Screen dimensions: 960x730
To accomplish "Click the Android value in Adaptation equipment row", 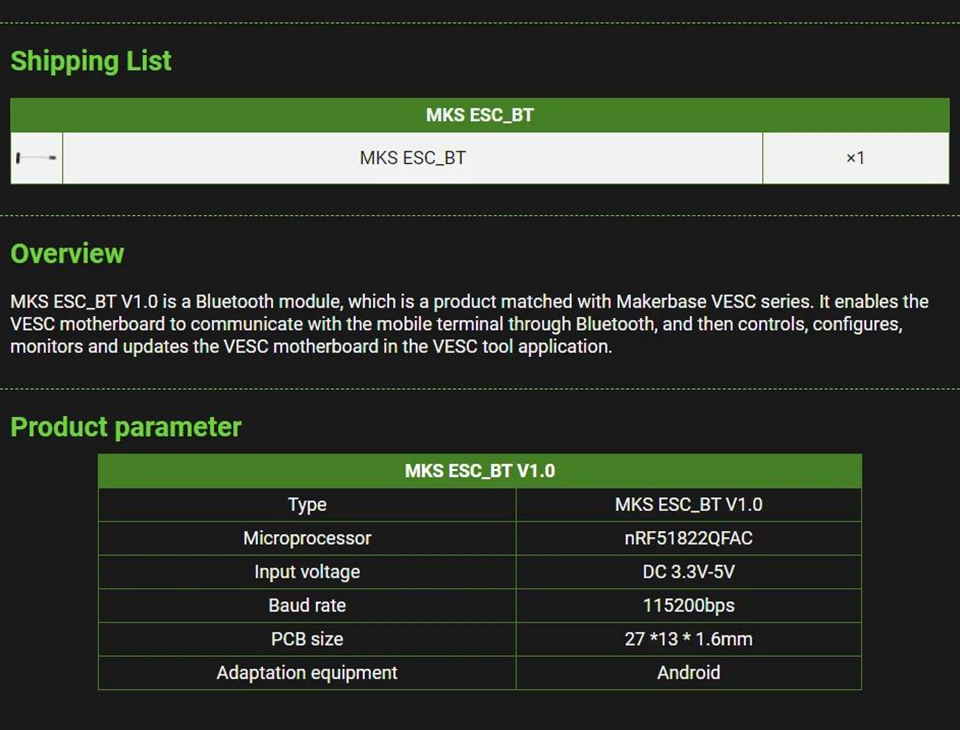I will coord(688,673).
